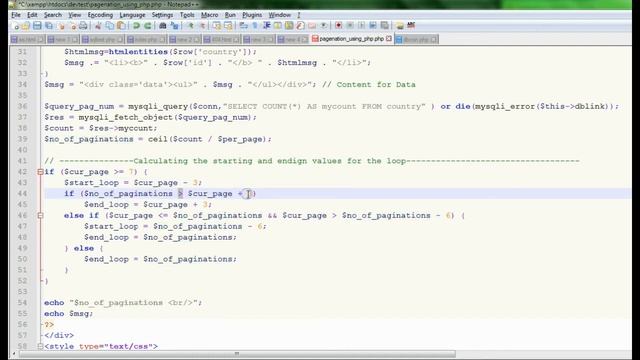Click the '// Content for Data' comment
Screen dimensions: 640x360
[369, 84]
